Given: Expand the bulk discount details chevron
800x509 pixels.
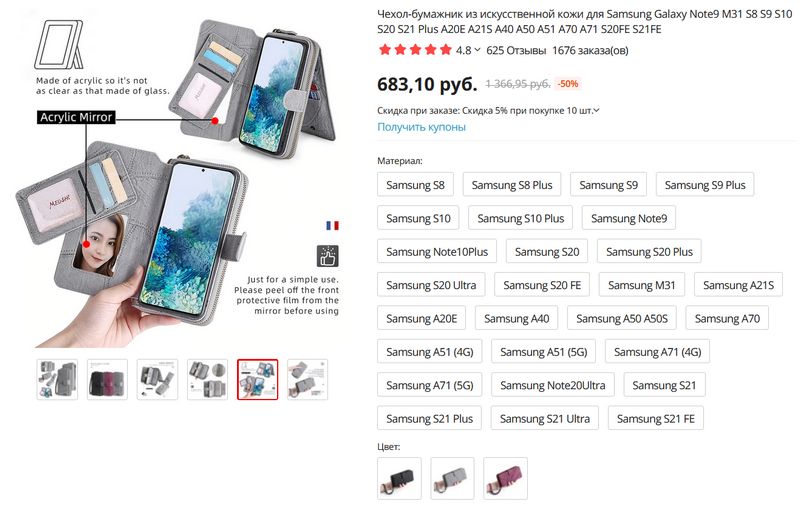Looking at the screenshot, I should click(597, 110).
